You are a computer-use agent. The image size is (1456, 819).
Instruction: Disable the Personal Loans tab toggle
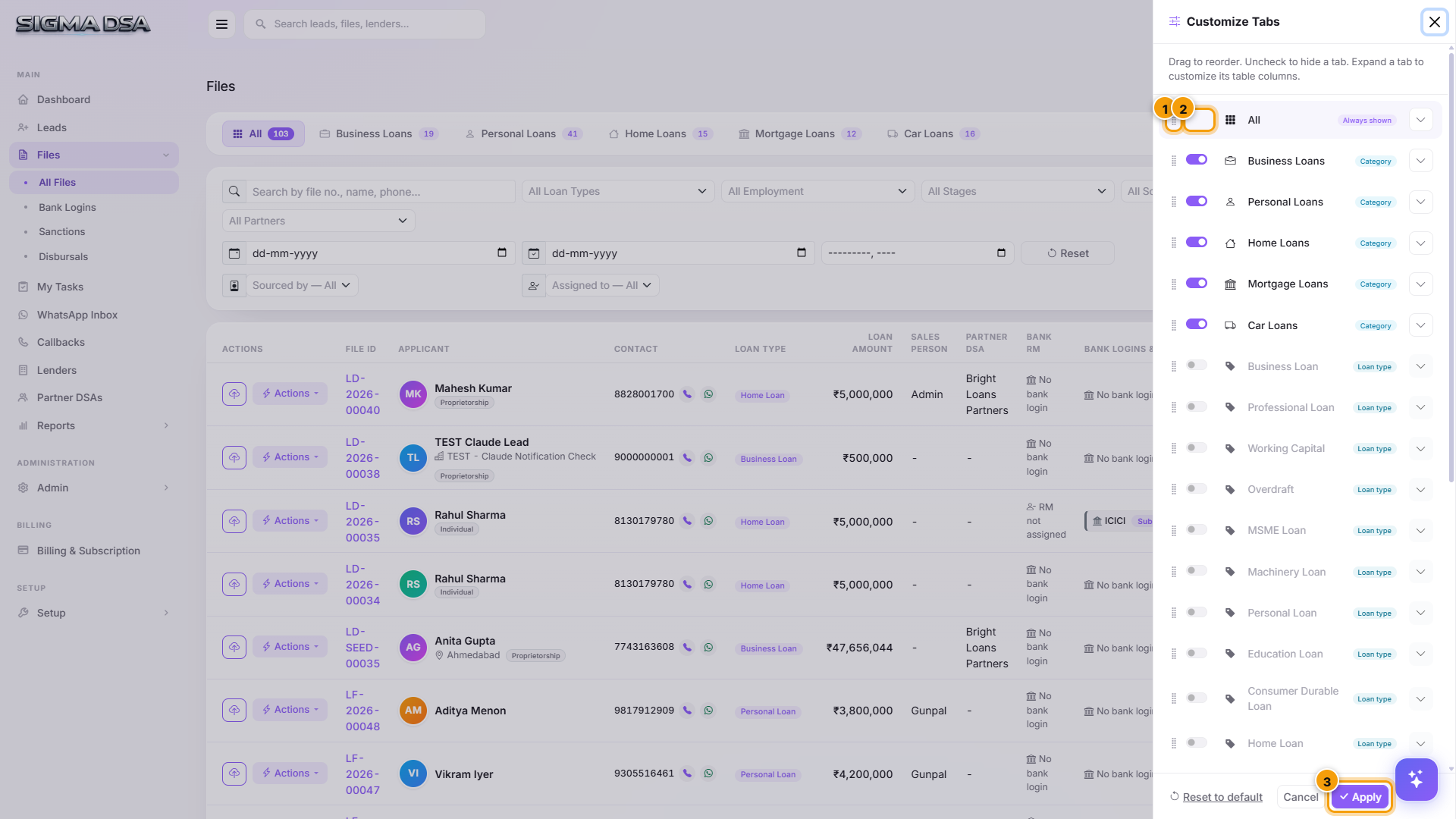[x=1197, y=201]
